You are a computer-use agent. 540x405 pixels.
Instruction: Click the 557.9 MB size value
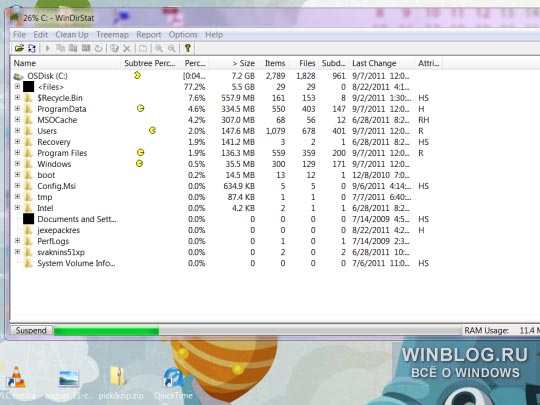(x=238, y=98)
